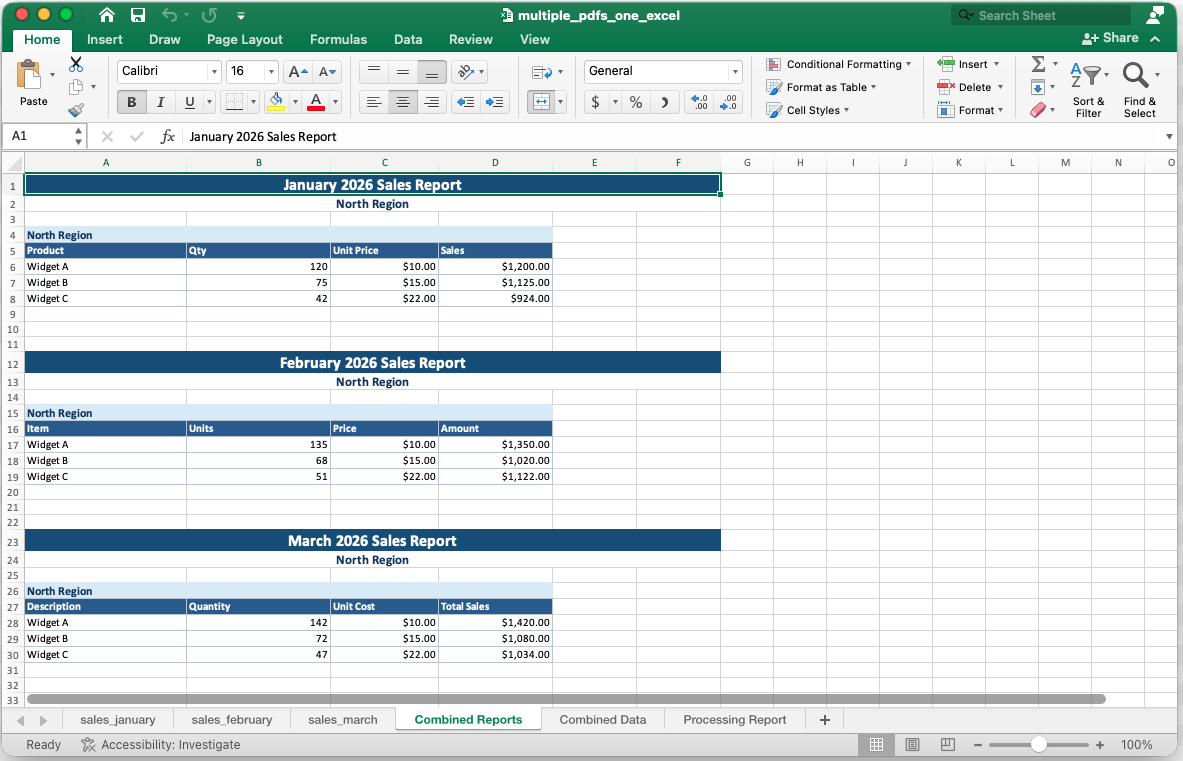Open the Formulas ribbon tab
Image resolution: width=1183 pixels, height=761 pixels.
pyautogui.click(x=338, y=39)
